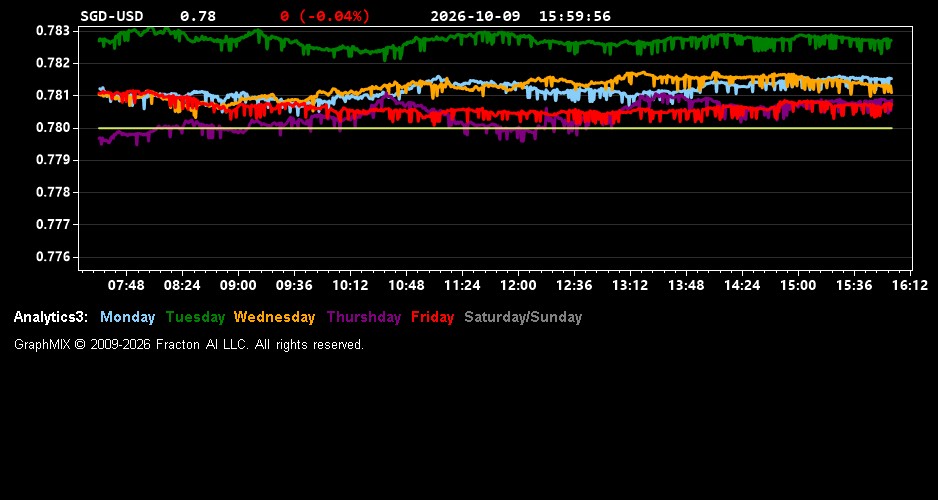Viewport: 938px width, 500px height.
Task: Click the yellow 0.780 reference line
Action: [495, 128]
